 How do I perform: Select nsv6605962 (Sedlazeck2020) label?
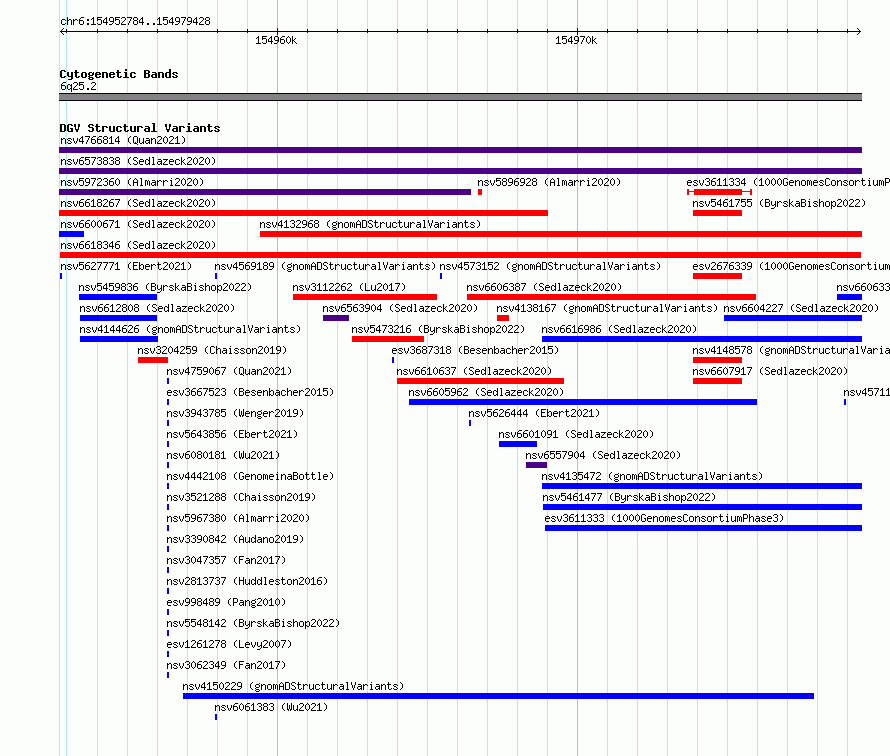tap(486, 392)
